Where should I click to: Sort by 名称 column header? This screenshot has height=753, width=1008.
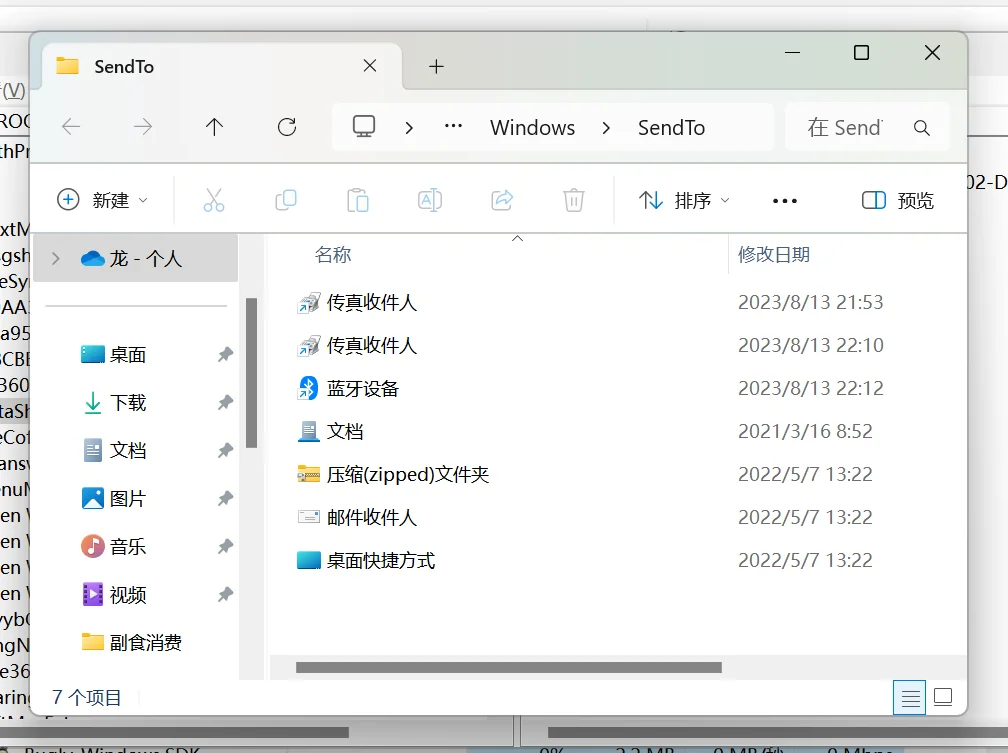(333, 255)
